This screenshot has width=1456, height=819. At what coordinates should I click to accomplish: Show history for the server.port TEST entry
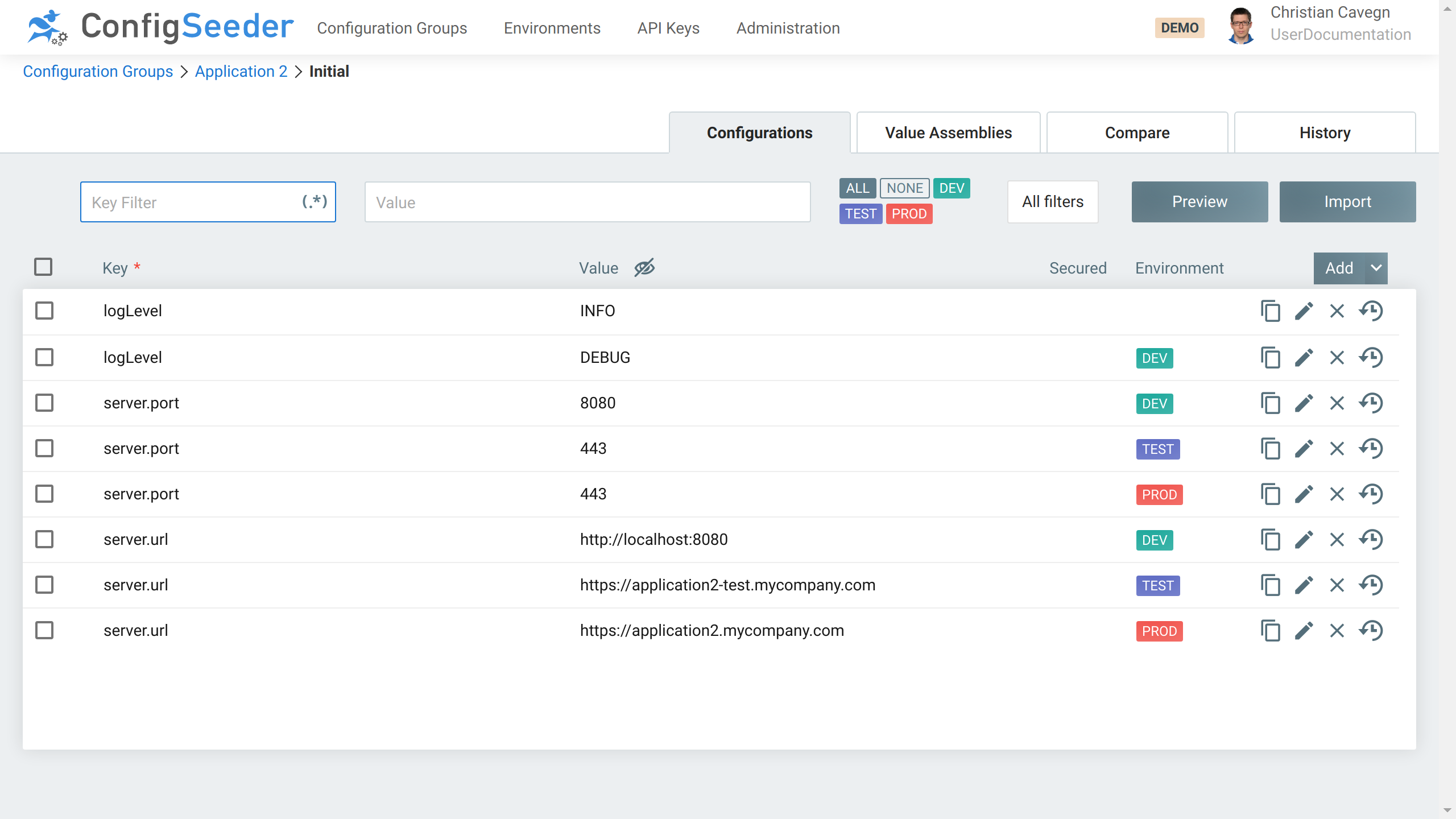point(1371,449)
